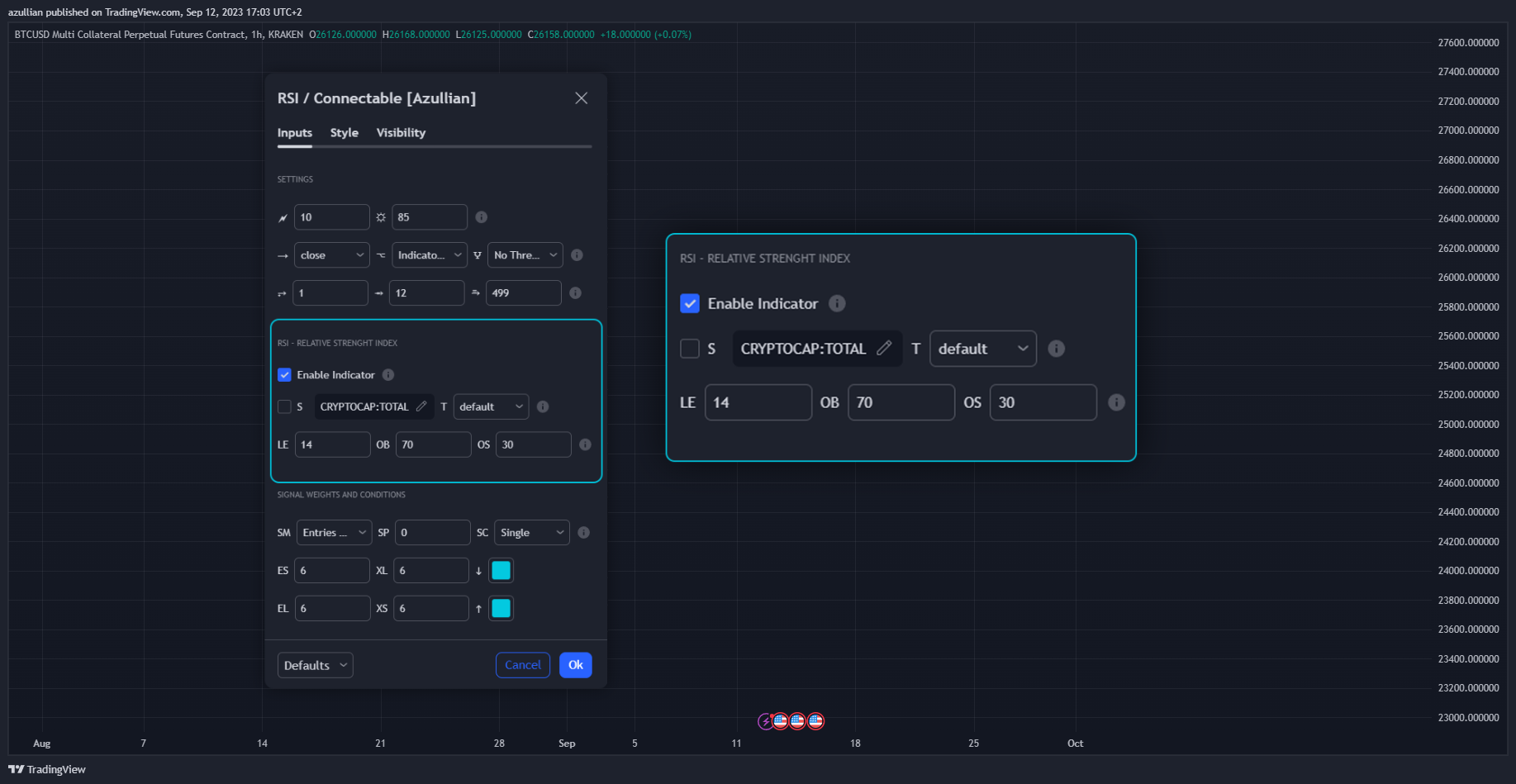Viewport: 1516px width, 784px height.
Task: Close the RSI / Connectable settings dialog
Action: coord(582,98)
